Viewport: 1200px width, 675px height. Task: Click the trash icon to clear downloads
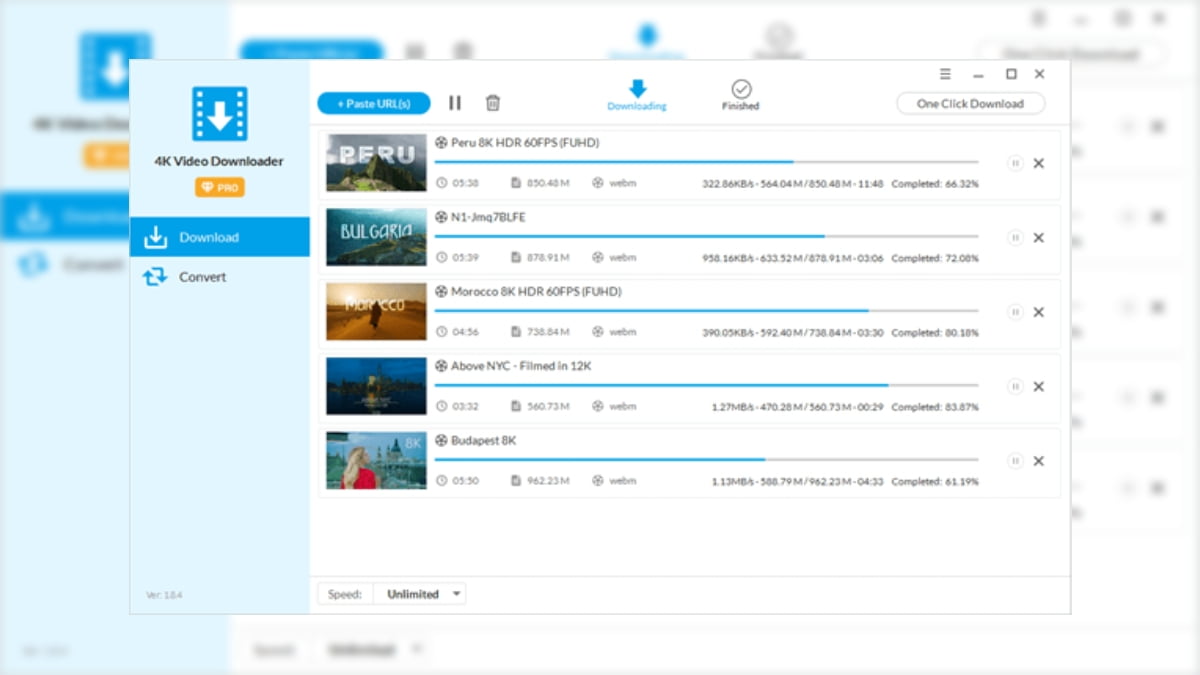click(x=492, y=102)
